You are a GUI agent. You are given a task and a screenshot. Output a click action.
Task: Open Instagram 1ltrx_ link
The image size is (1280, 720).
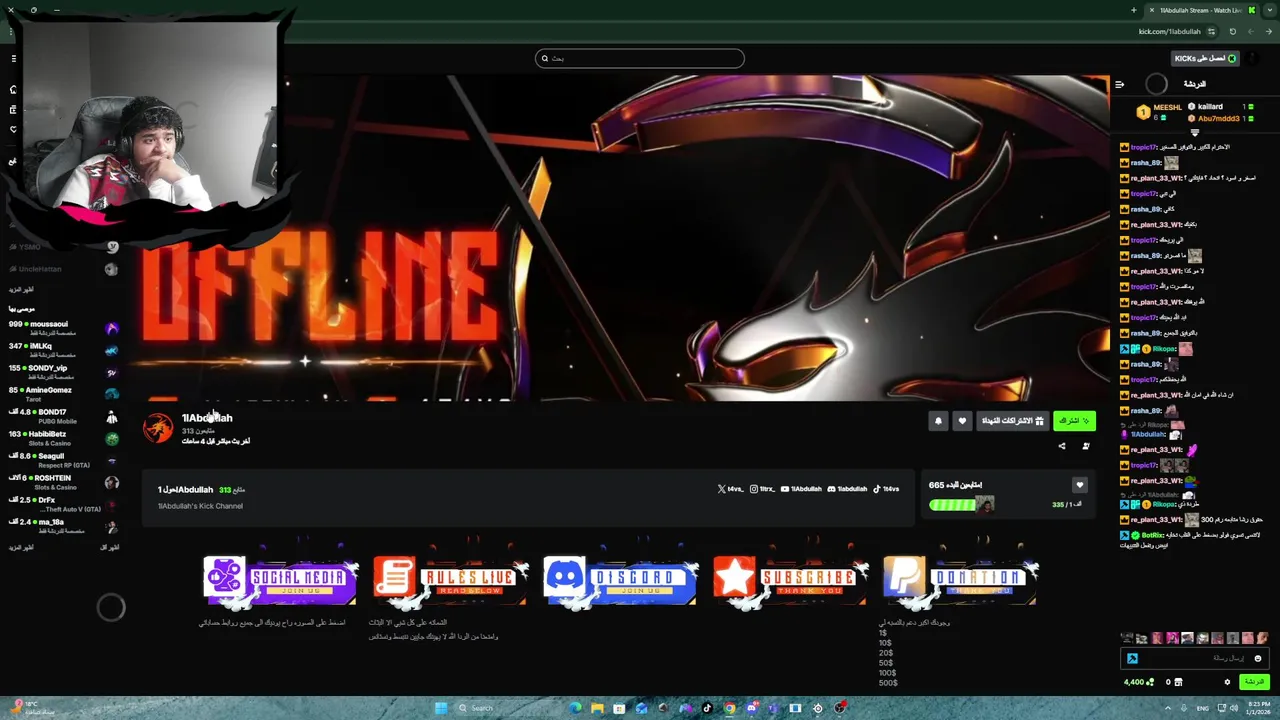click(763, 489)
